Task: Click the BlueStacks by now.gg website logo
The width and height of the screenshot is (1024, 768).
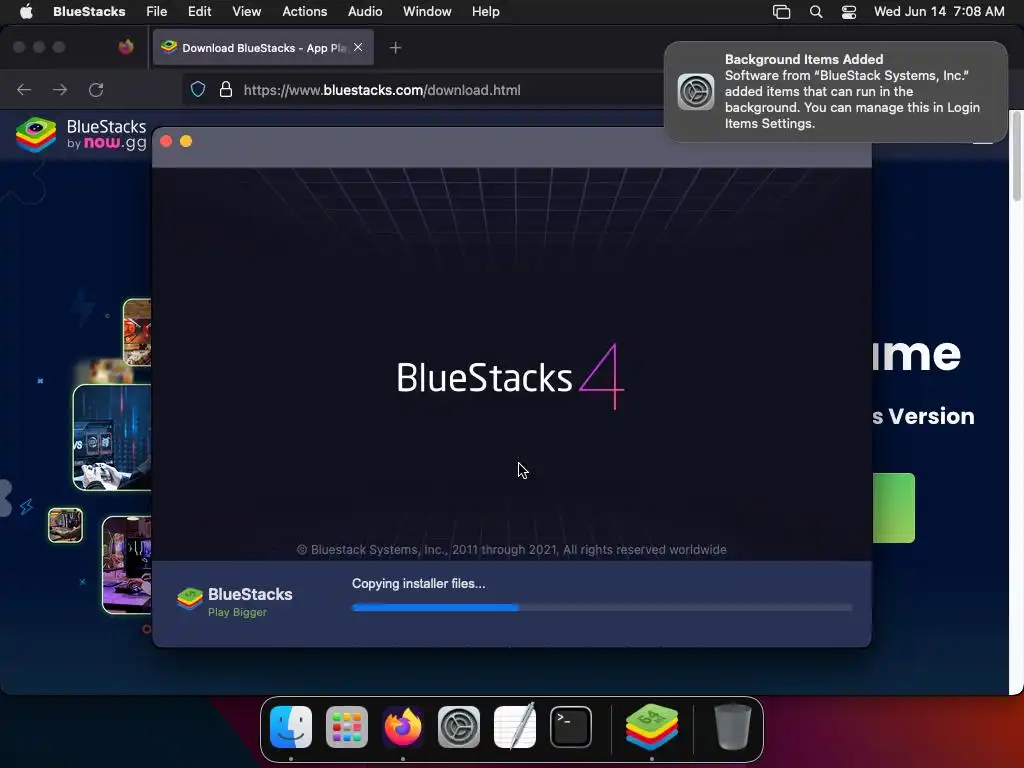Action: (x=81, y=135)
